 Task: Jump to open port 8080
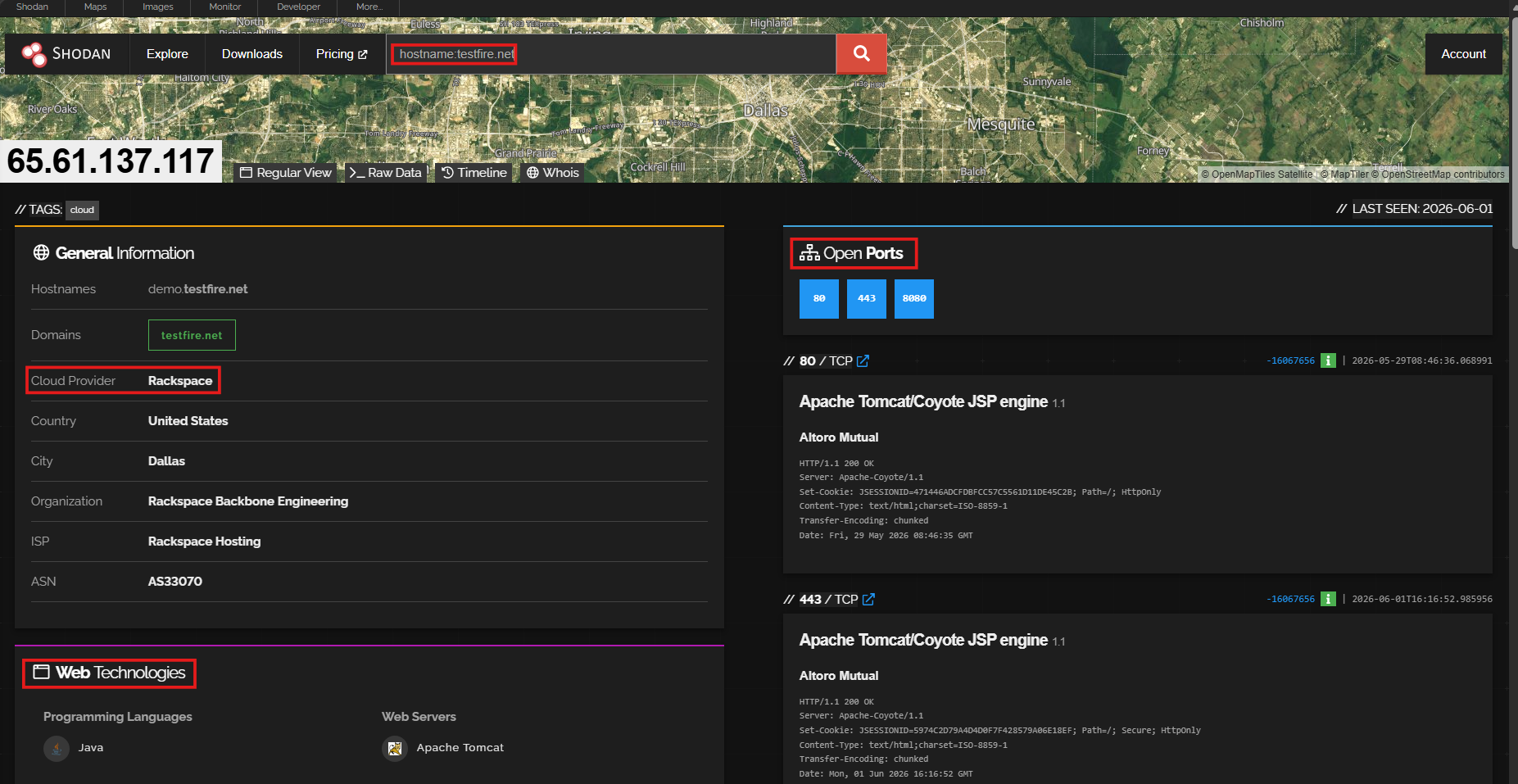[x=914, y=298]
